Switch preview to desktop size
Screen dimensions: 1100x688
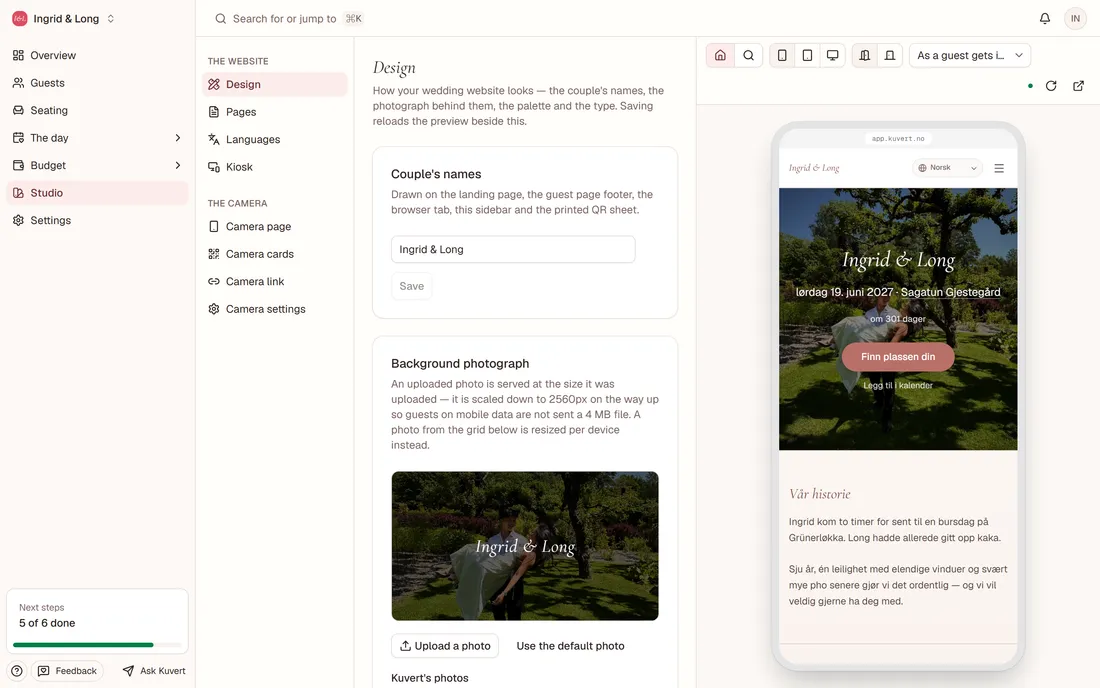[x=833, y=55]
